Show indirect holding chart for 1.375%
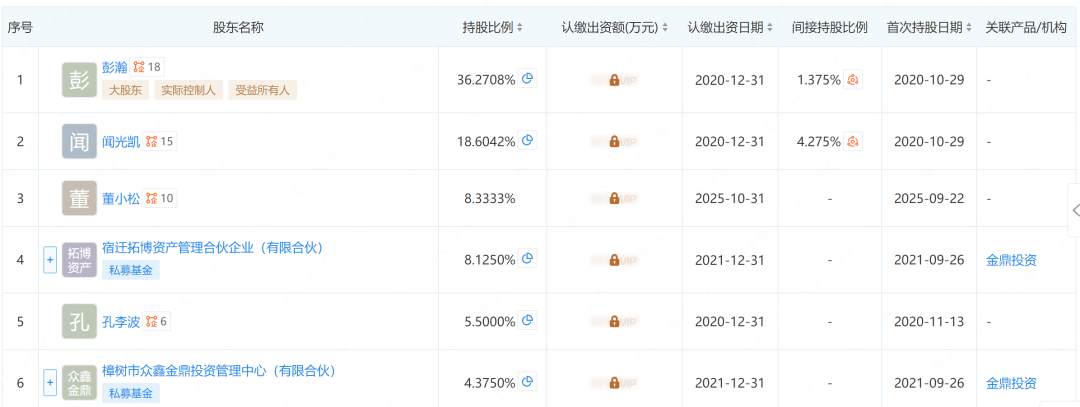This screenshot has height=407, width=1080. pyautogui.click(x=853, y=80)
